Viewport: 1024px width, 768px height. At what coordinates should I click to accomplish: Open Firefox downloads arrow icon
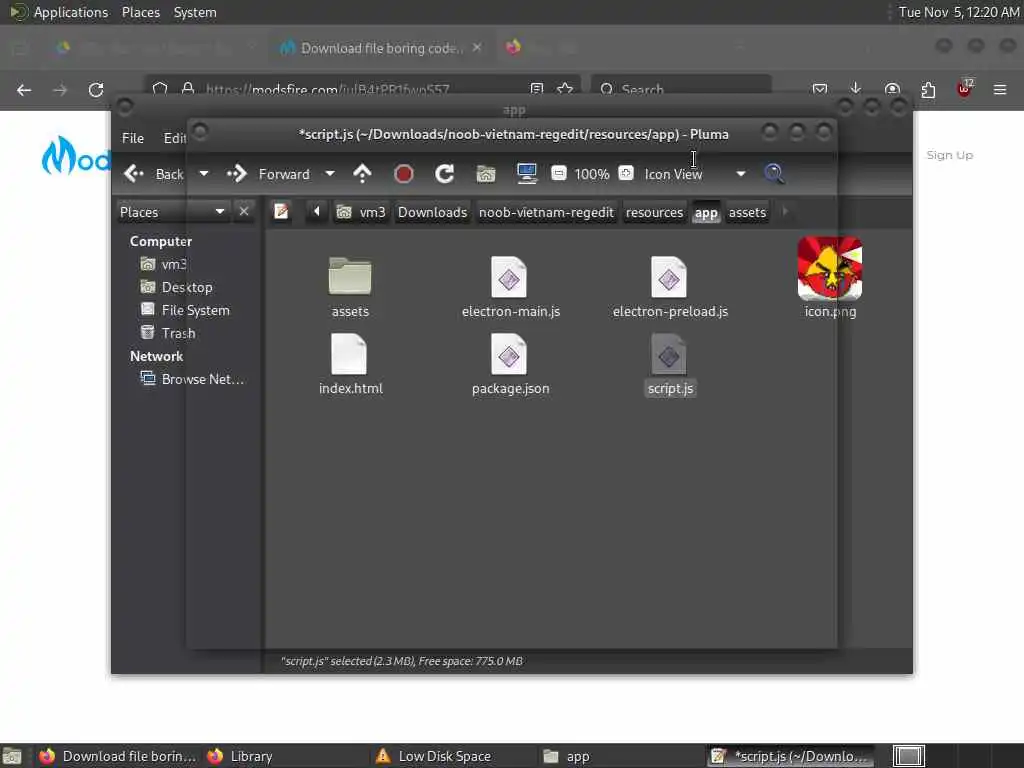click(x=856, y=89)
